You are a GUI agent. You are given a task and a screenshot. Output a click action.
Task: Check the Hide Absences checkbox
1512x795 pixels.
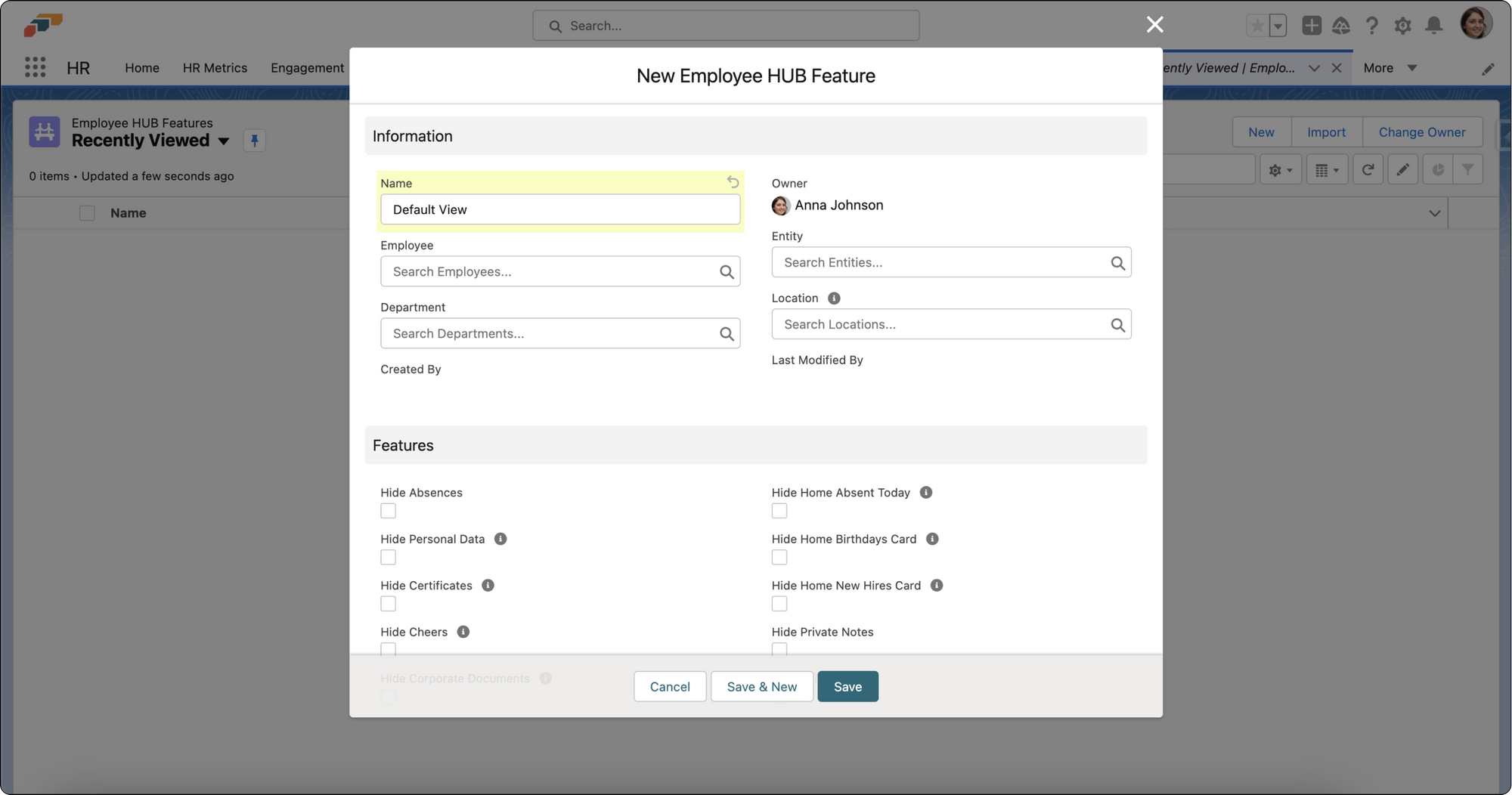tap(388, 511)
